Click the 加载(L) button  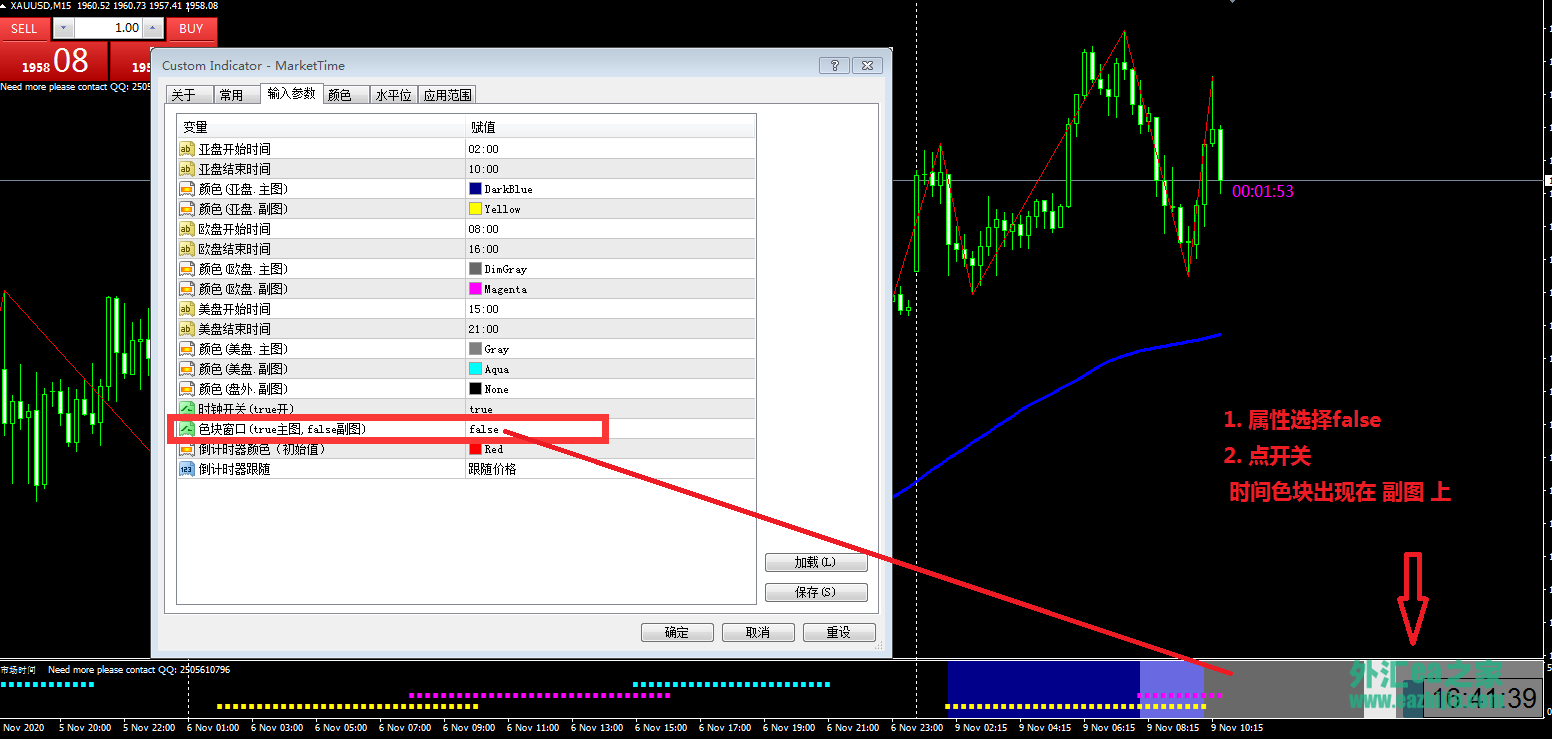coord(815,562)
